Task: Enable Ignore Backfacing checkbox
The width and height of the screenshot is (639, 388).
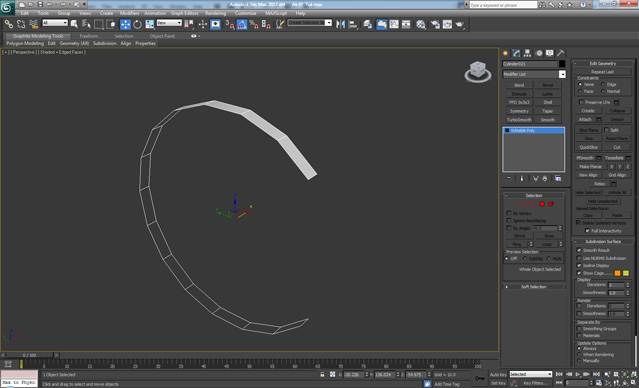Action: 509,220
